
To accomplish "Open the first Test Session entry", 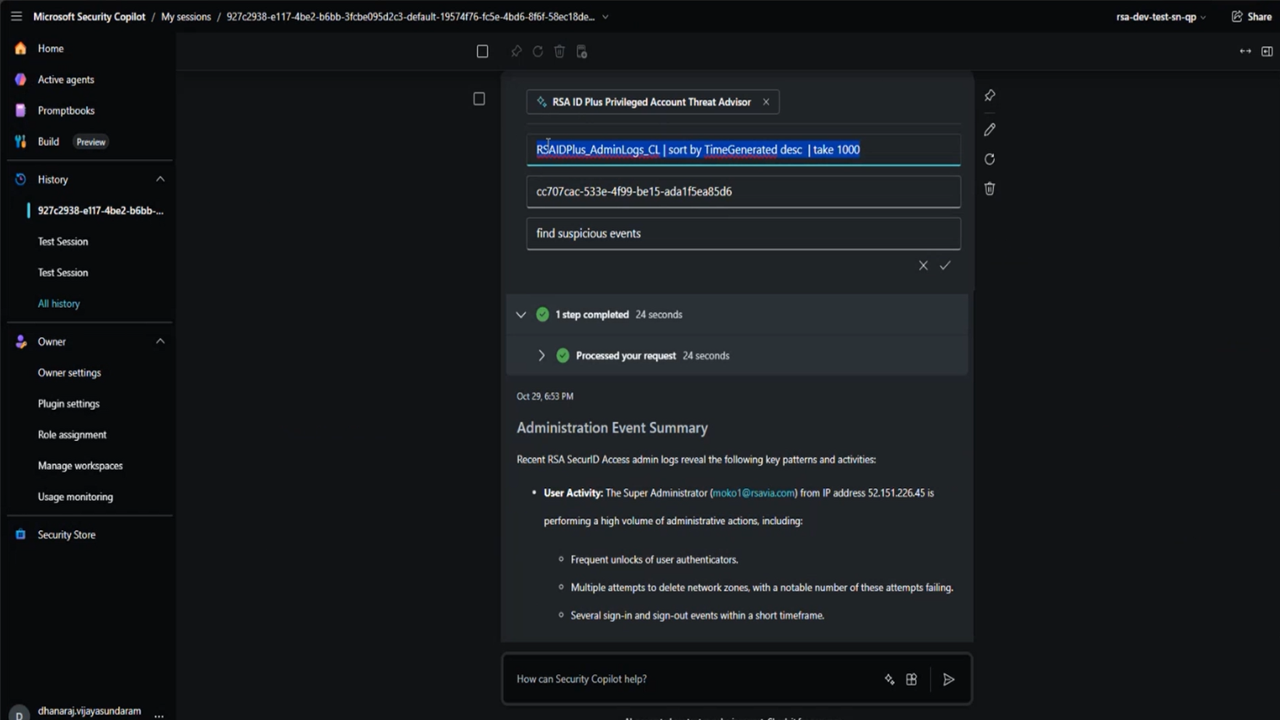I will click(x=63, y=241).
